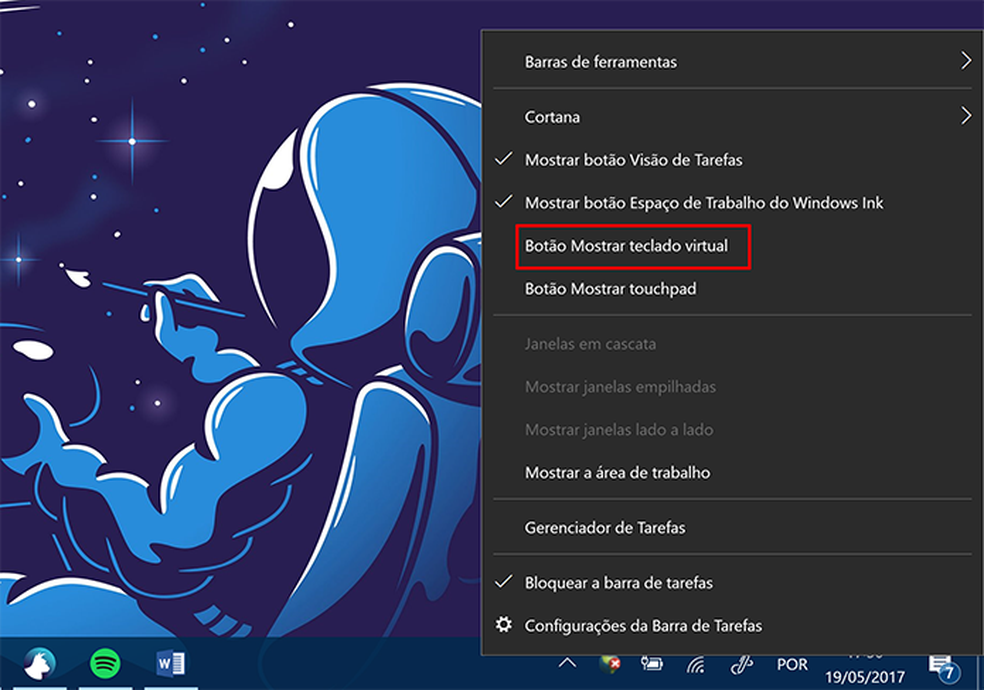The image size is (984, 690).
Task: Expand the Cortana submenu chevron
Action: click(966, 115)
